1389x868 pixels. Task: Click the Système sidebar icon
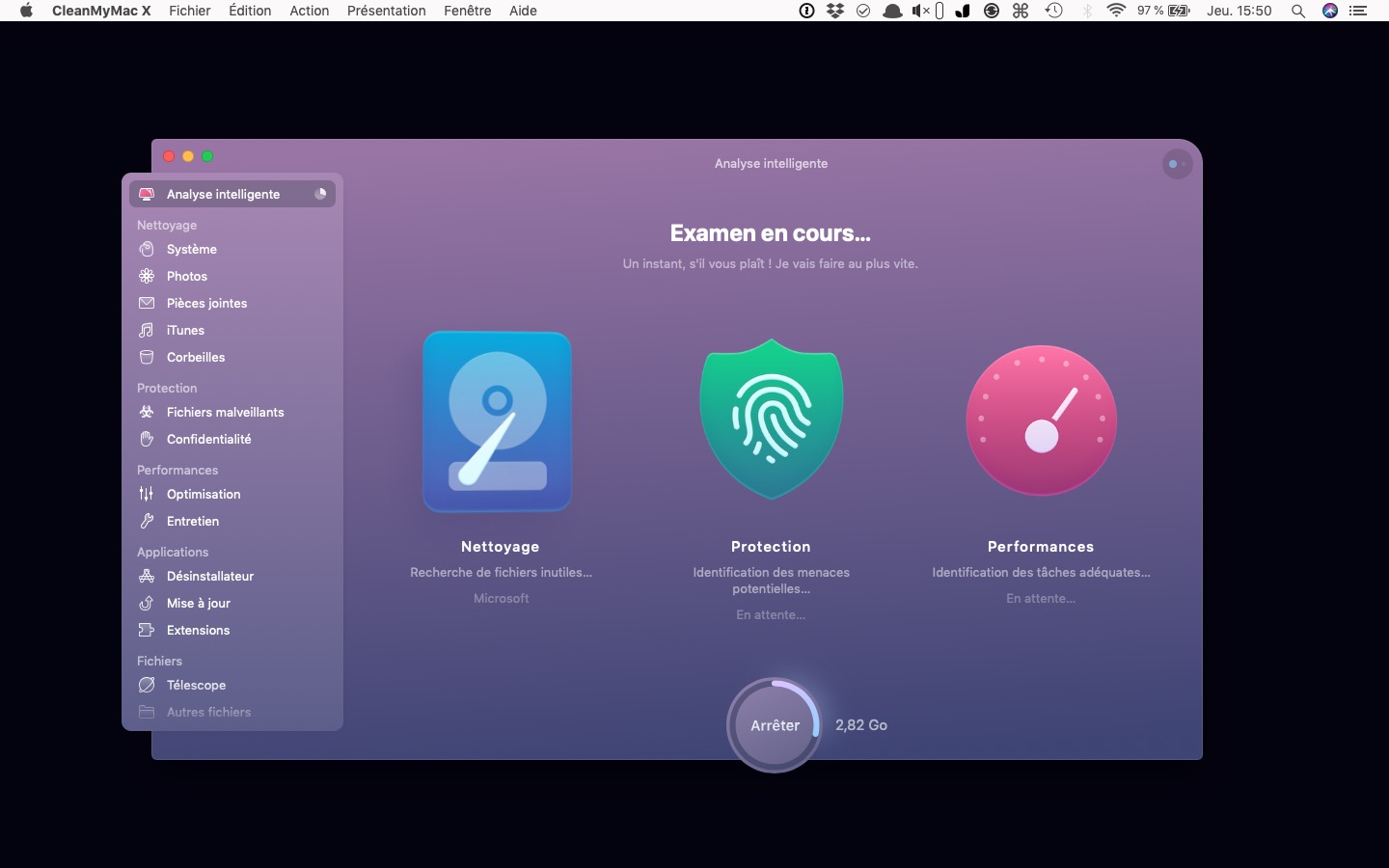(147, 250)
